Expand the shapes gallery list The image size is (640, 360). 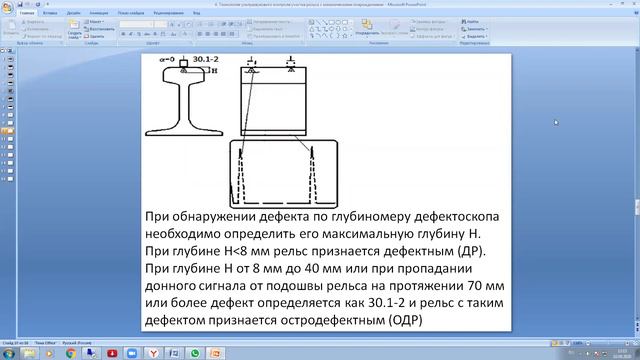(x=351, y=36)
